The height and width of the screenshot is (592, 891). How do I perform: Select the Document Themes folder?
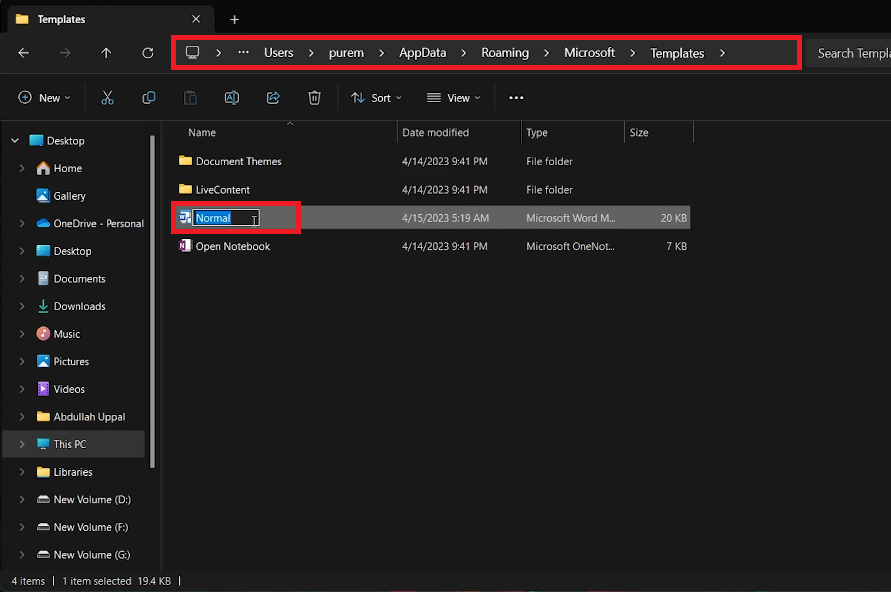[238, 161]
